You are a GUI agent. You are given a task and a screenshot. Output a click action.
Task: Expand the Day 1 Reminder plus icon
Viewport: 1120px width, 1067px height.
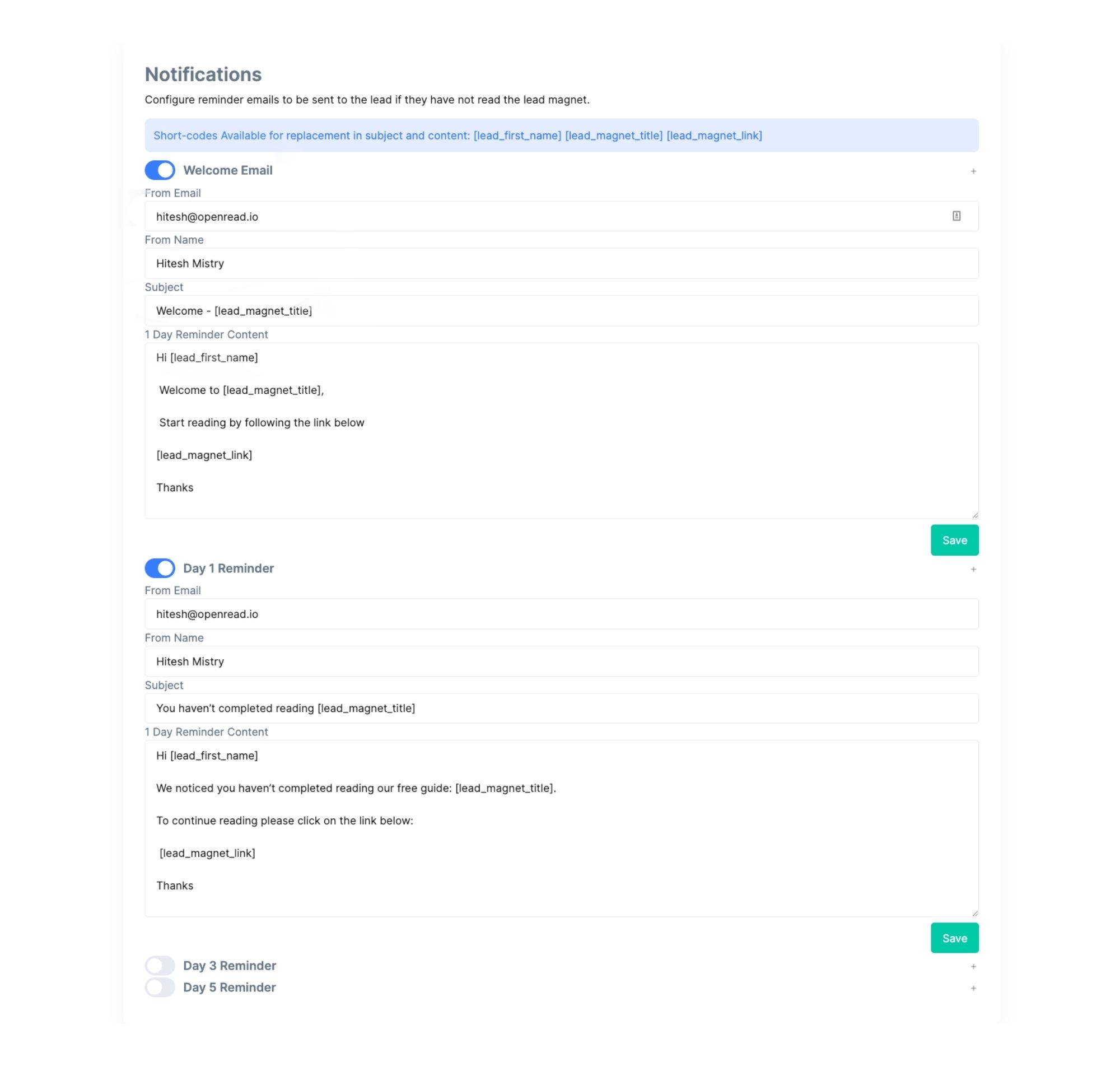[x=973, y=569]
